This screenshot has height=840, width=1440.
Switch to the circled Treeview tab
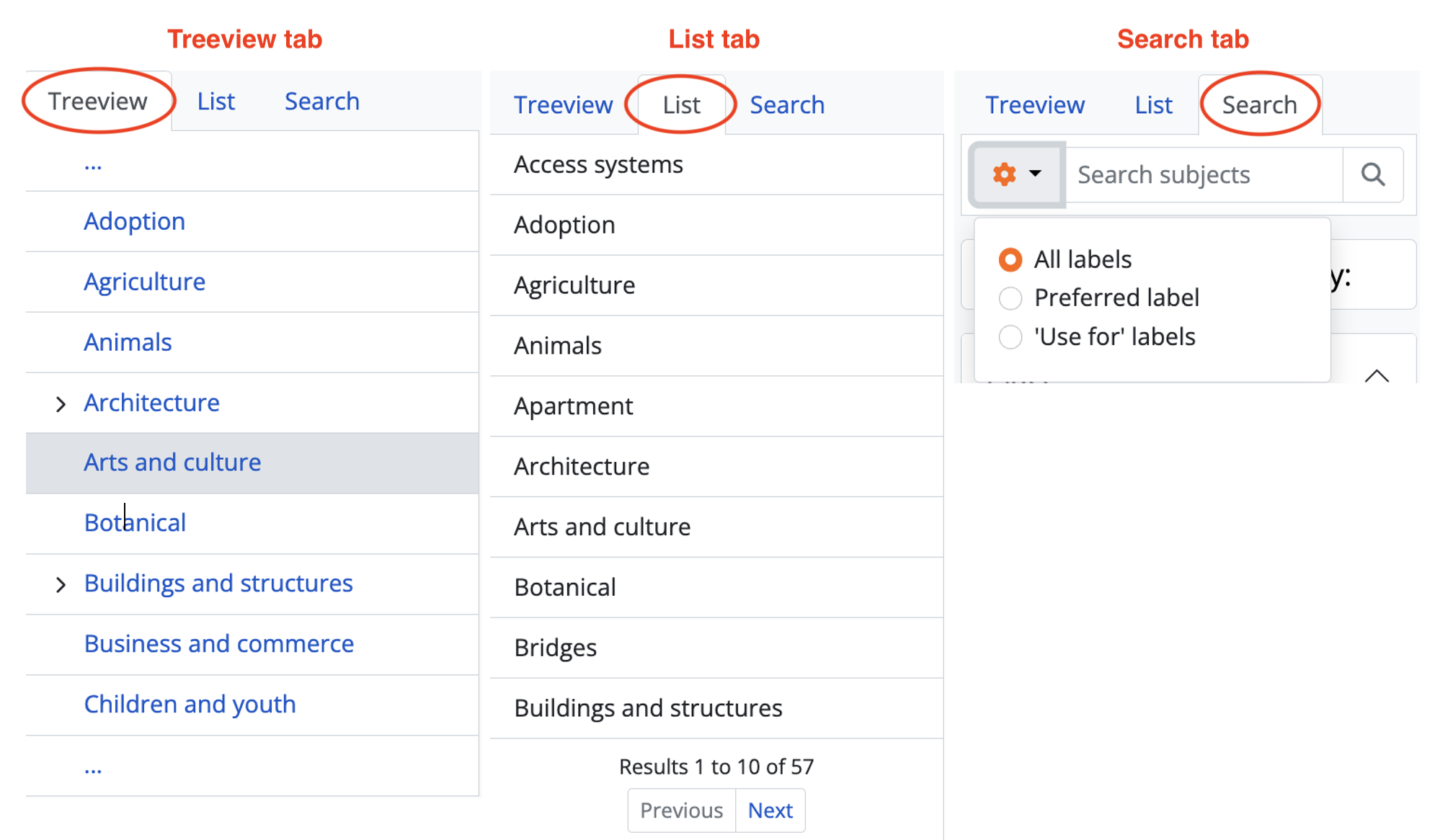pyautogui.click(x=98, y=102)
